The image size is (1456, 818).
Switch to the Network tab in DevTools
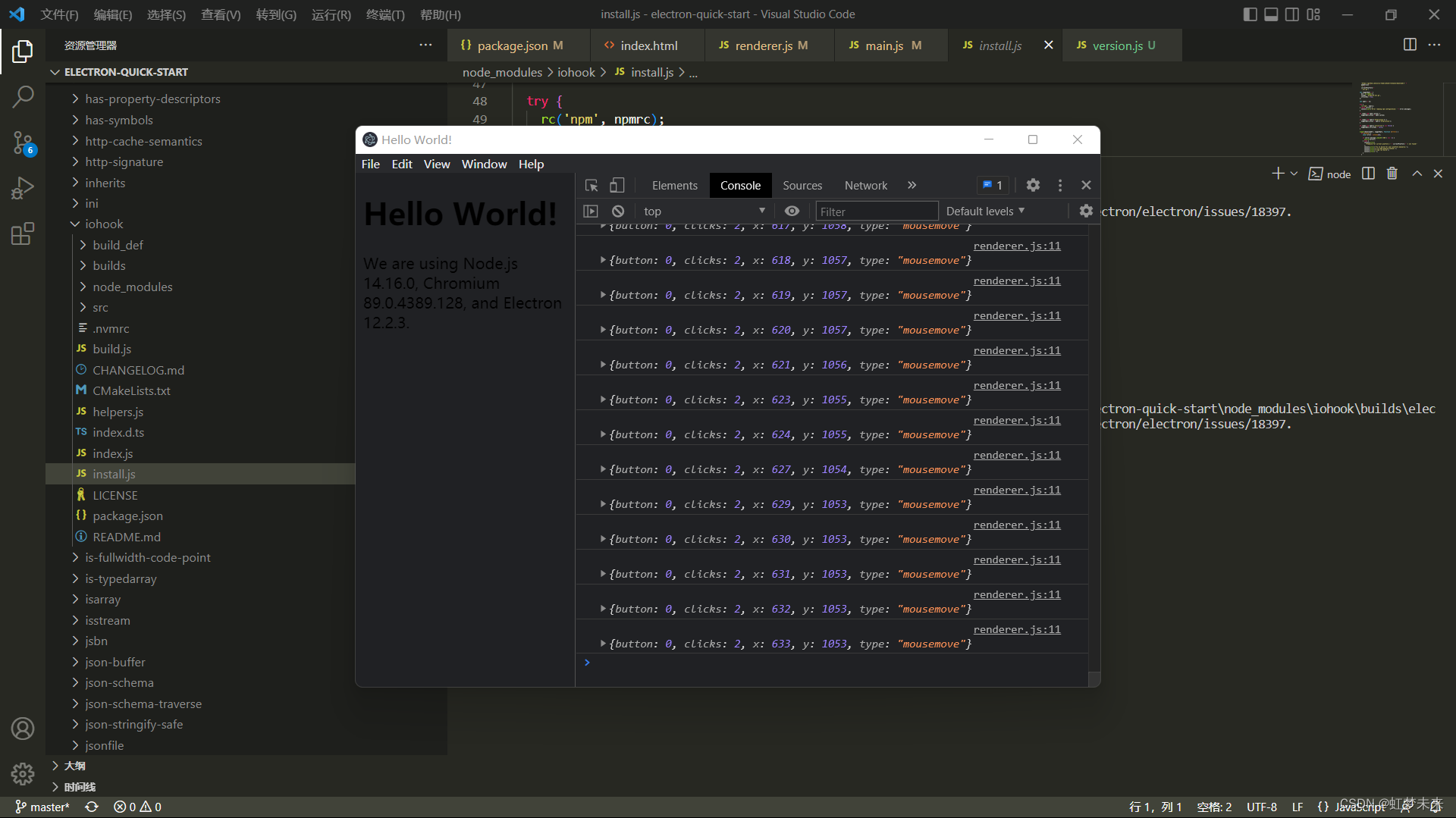point(865,185)
